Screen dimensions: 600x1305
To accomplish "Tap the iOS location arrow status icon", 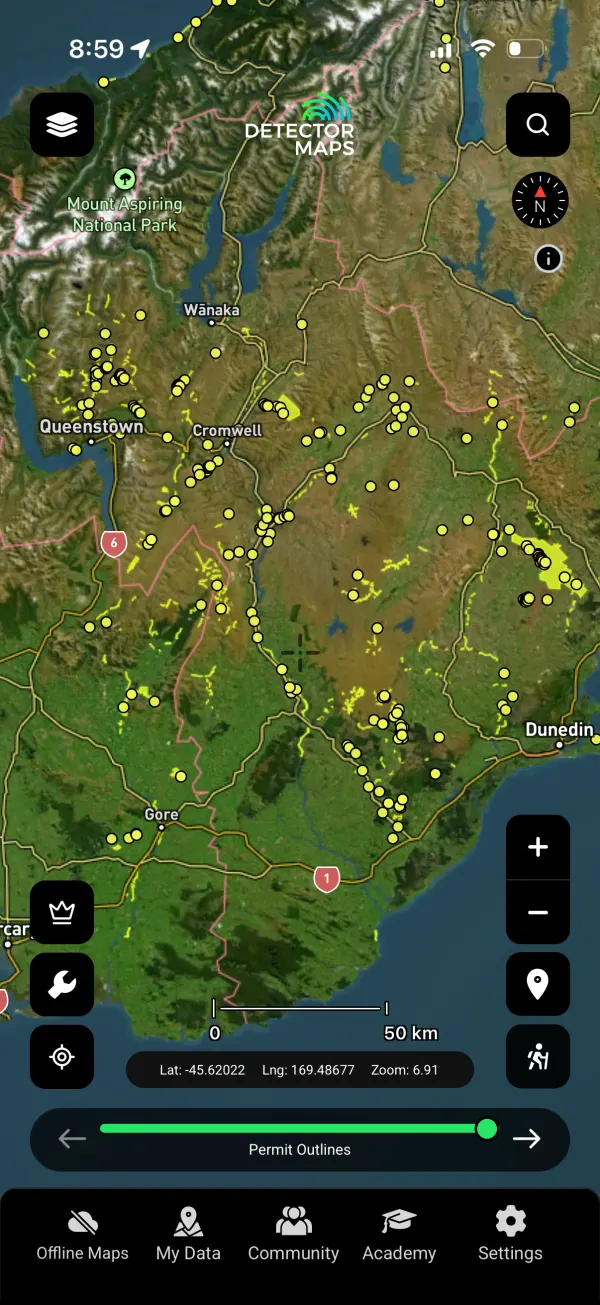I will (x=141, y=48).
